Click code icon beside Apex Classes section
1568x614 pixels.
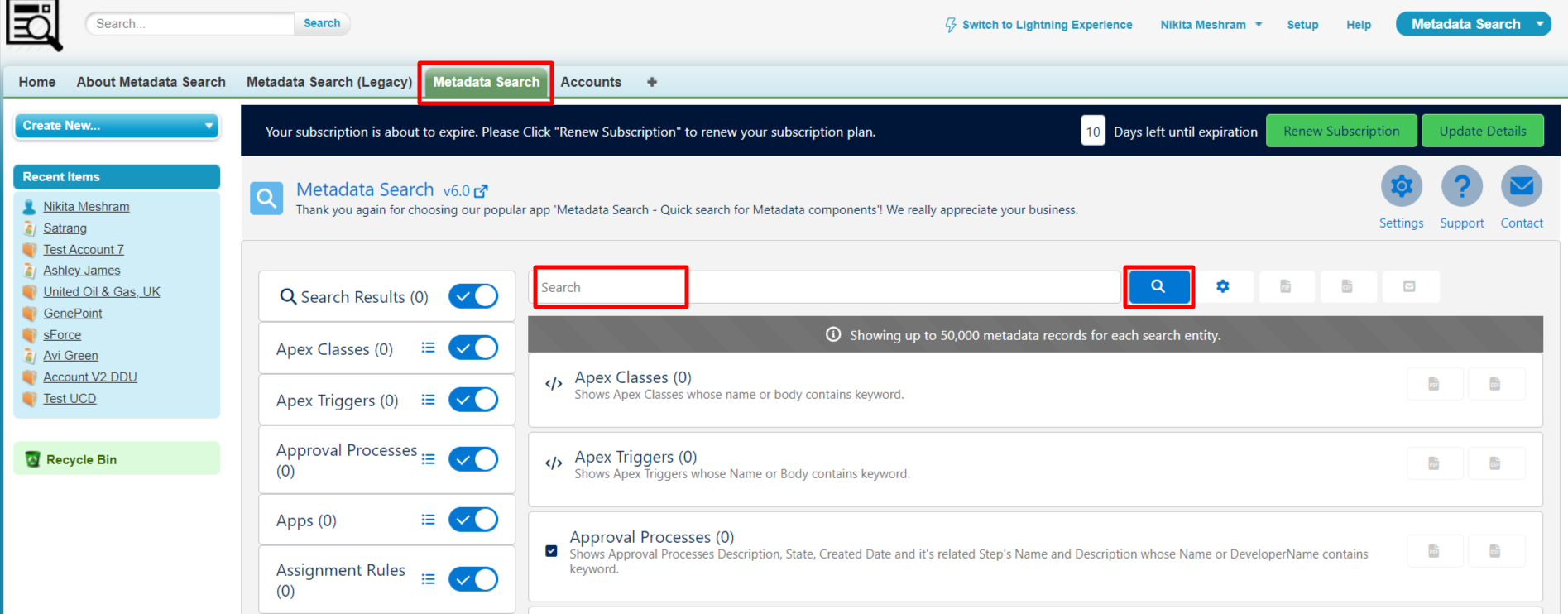(554, 384)
